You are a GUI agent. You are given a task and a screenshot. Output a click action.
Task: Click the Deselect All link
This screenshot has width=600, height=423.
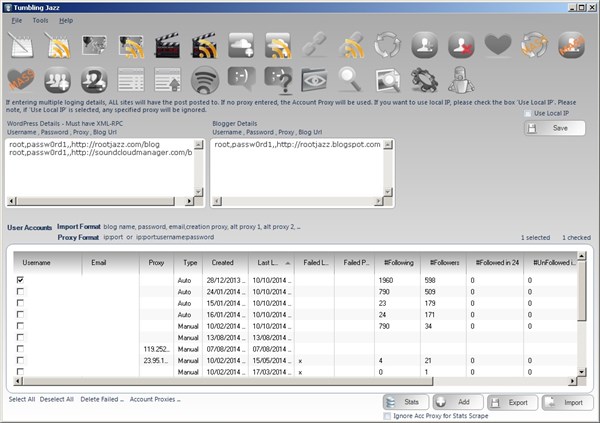point(57,399)
